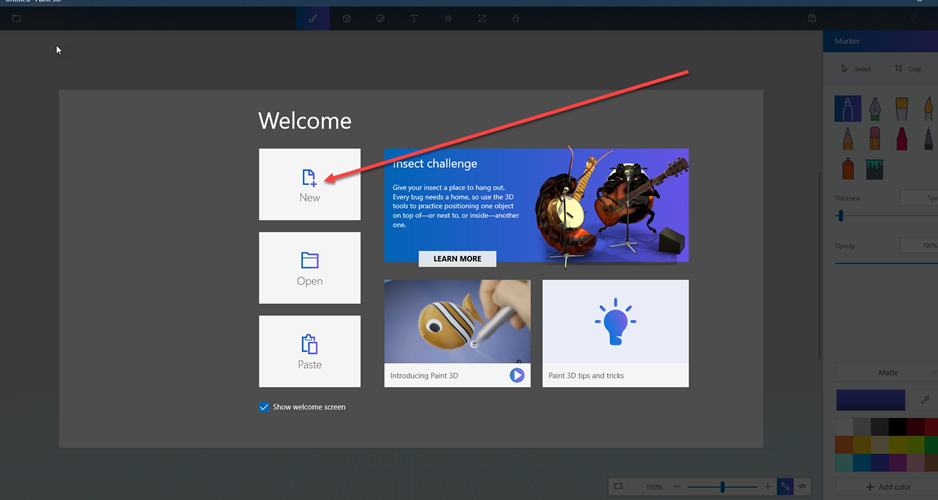Select the Fill bucket tool
The height and width of the screenshot is (500, 938).
pyautogui.click(x=875, y=169)
